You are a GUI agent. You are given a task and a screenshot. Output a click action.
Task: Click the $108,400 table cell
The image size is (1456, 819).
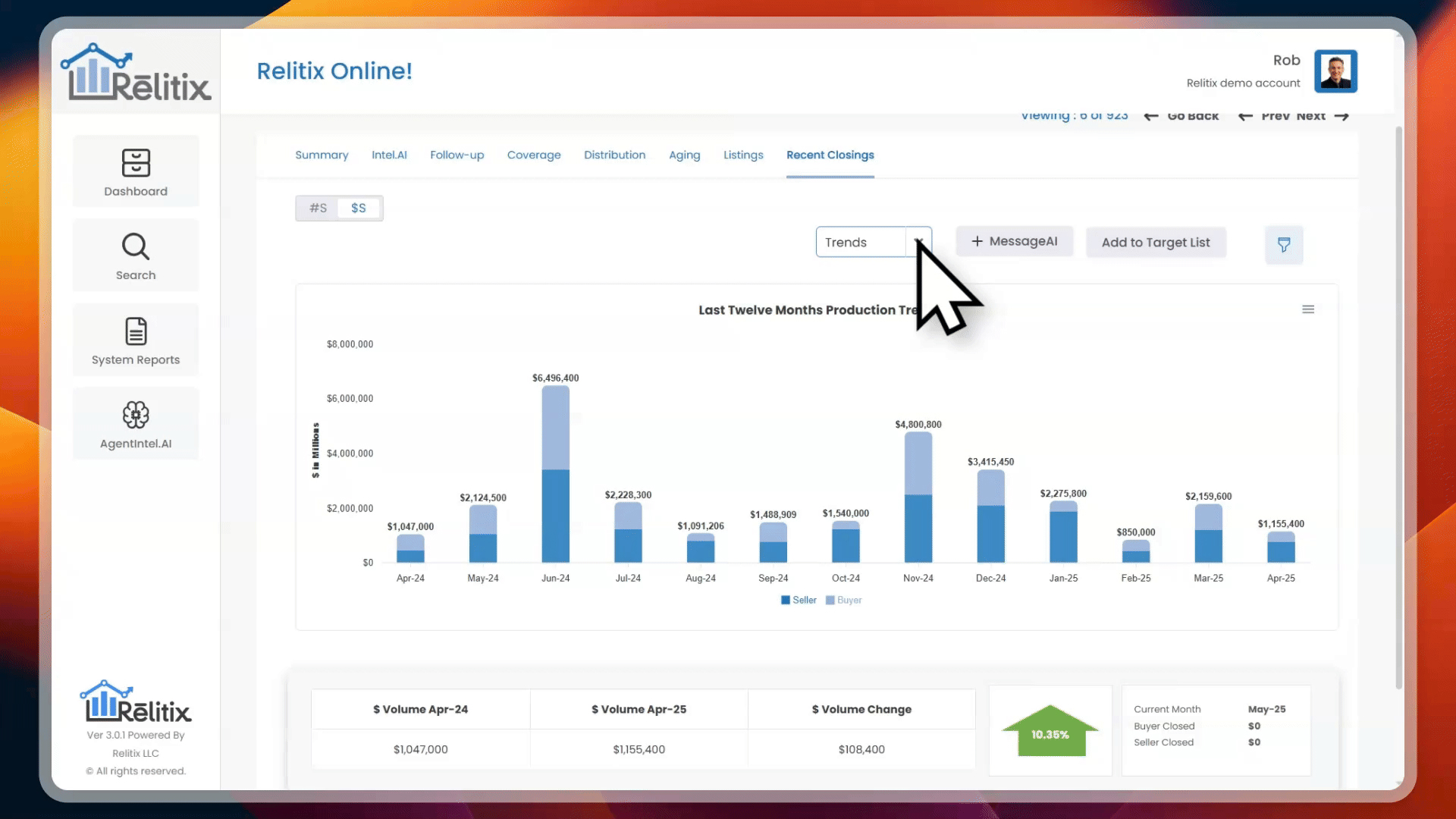(x=861, y=749)
